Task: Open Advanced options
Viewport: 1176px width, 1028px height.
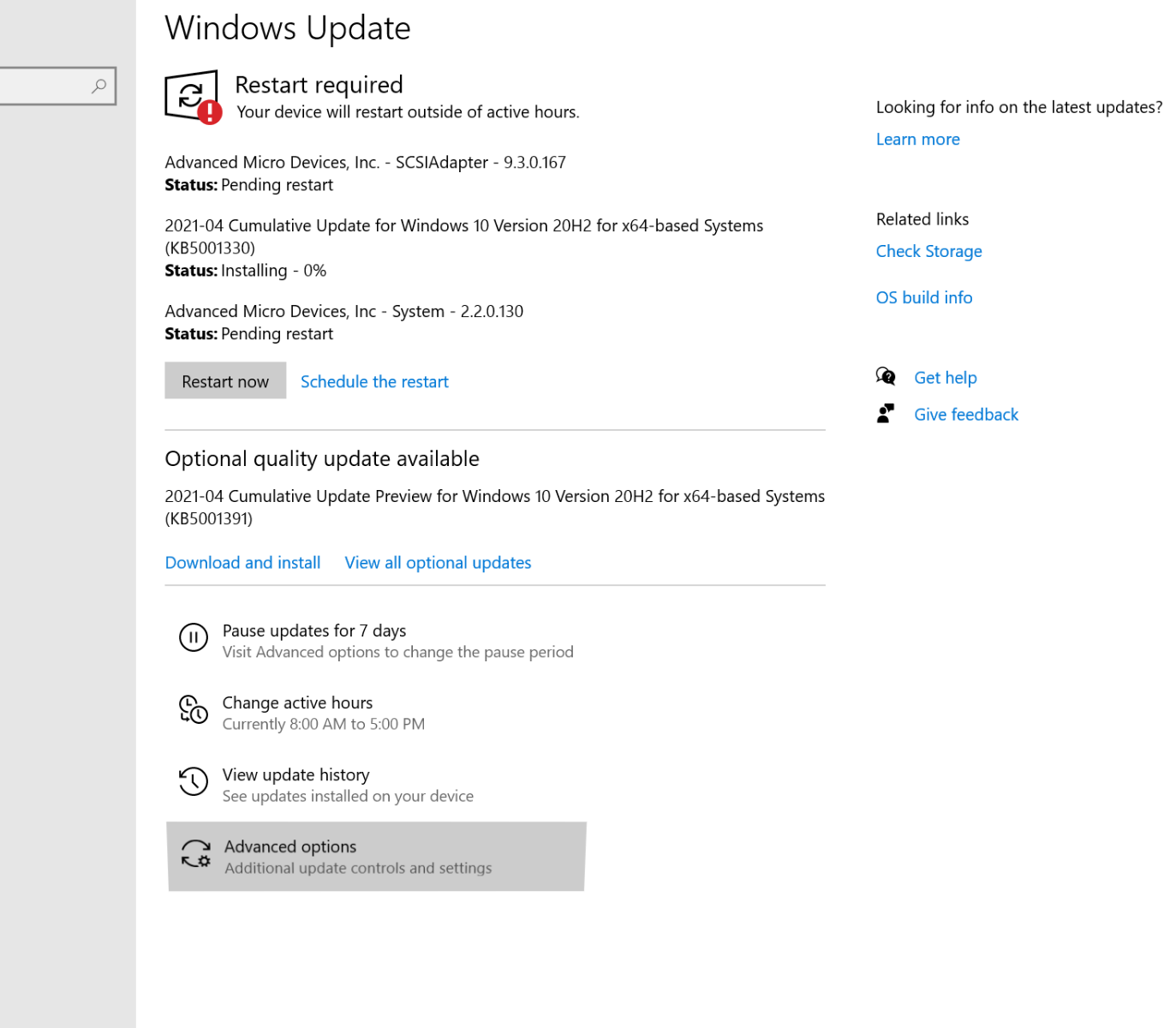Action: pyautogui.click(x=376, y=857)
